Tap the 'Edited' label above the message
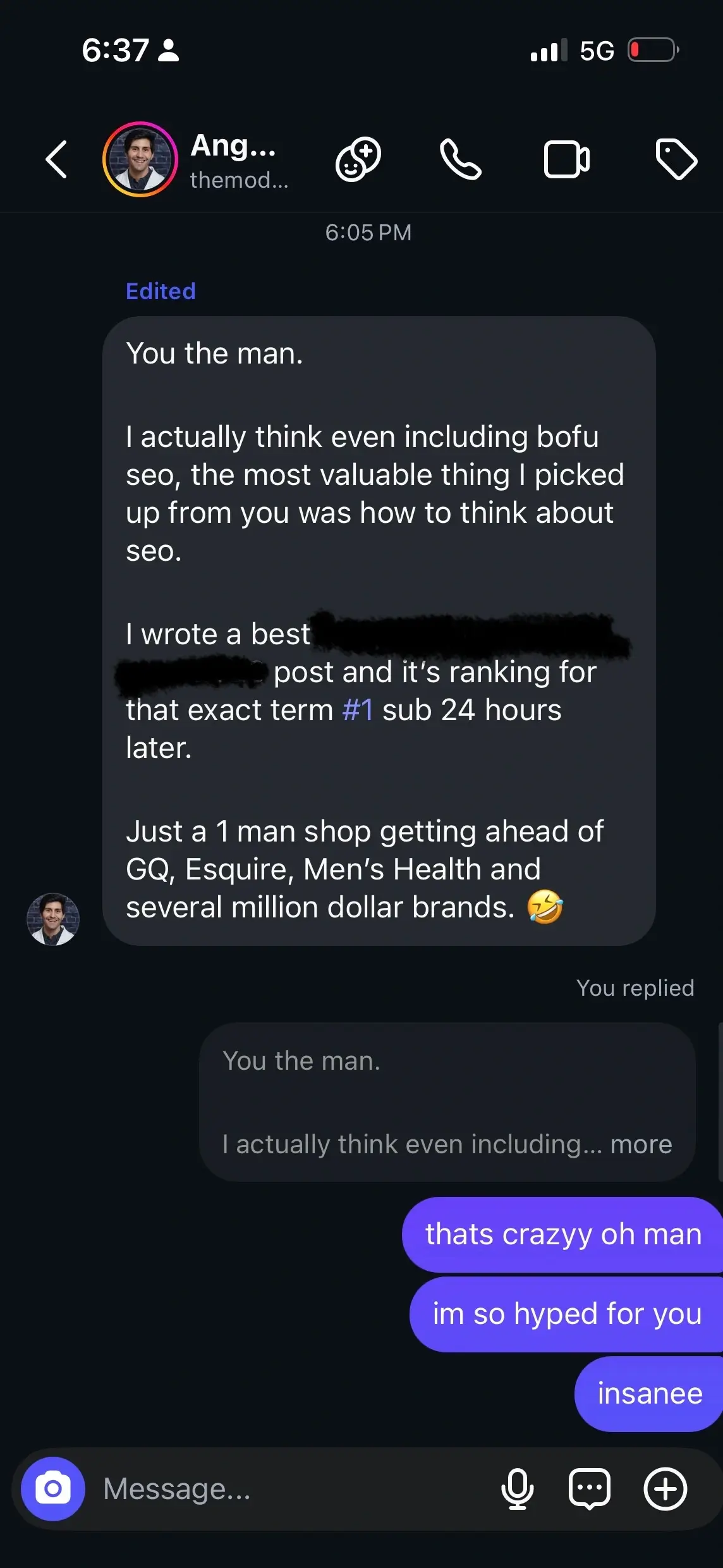Screen dimensions: 723x1568 tap(160, 291)
